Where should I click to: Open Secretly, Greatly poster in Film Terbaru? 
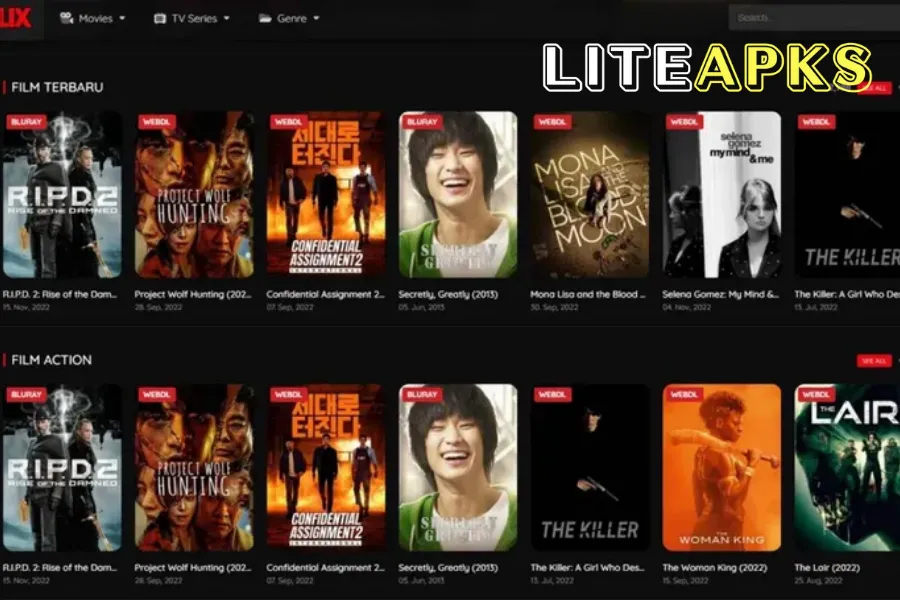click(458, 195)
